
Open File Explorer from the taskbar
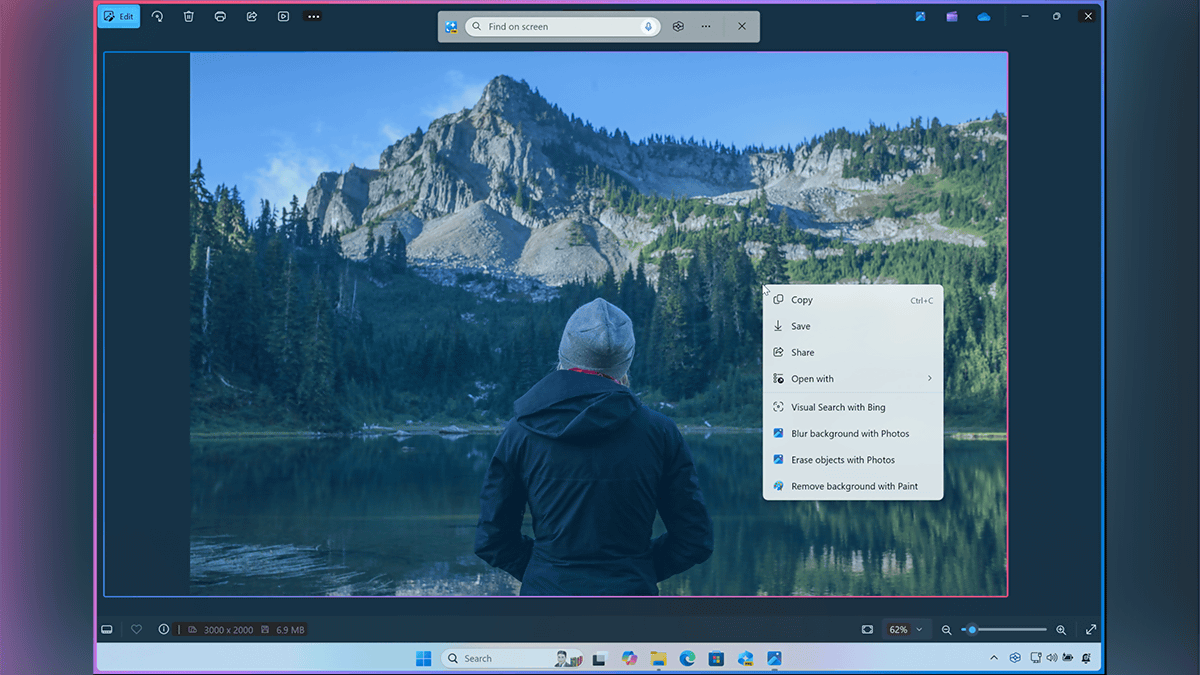[658, 658]
